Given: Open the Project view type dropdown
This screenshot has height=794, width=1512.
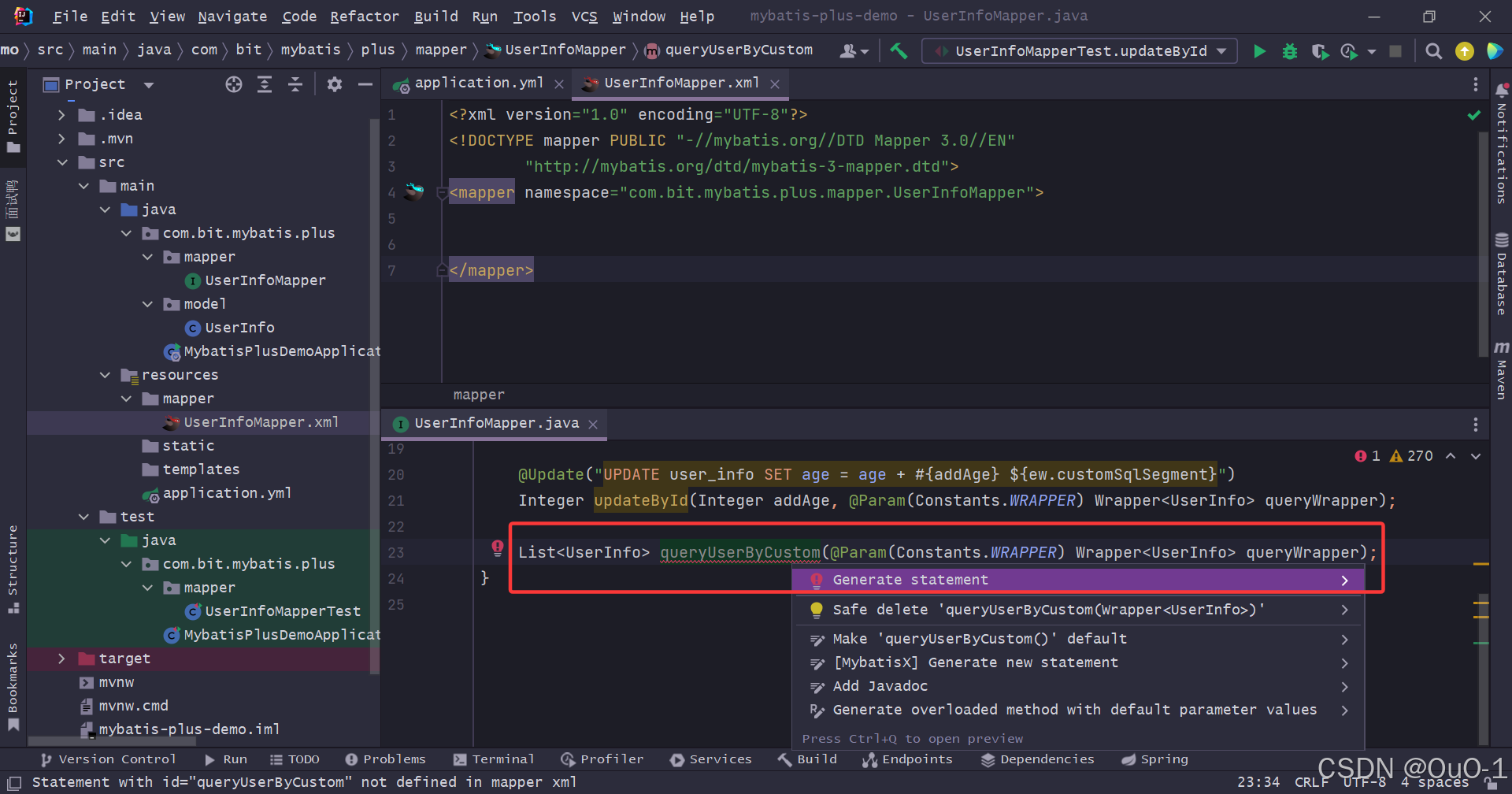Looking at the screenshot, I should (x=149, y=84).
